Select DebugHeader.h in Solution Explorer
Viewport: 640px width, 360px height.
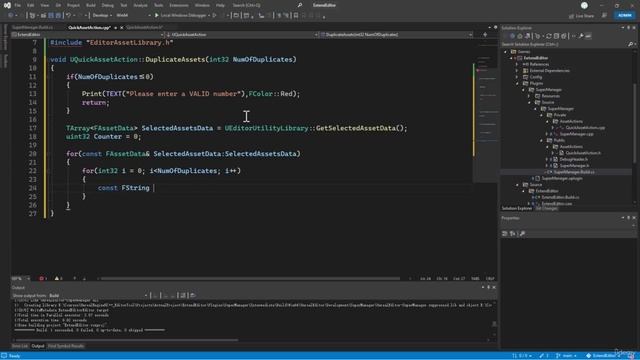point(573,159)
